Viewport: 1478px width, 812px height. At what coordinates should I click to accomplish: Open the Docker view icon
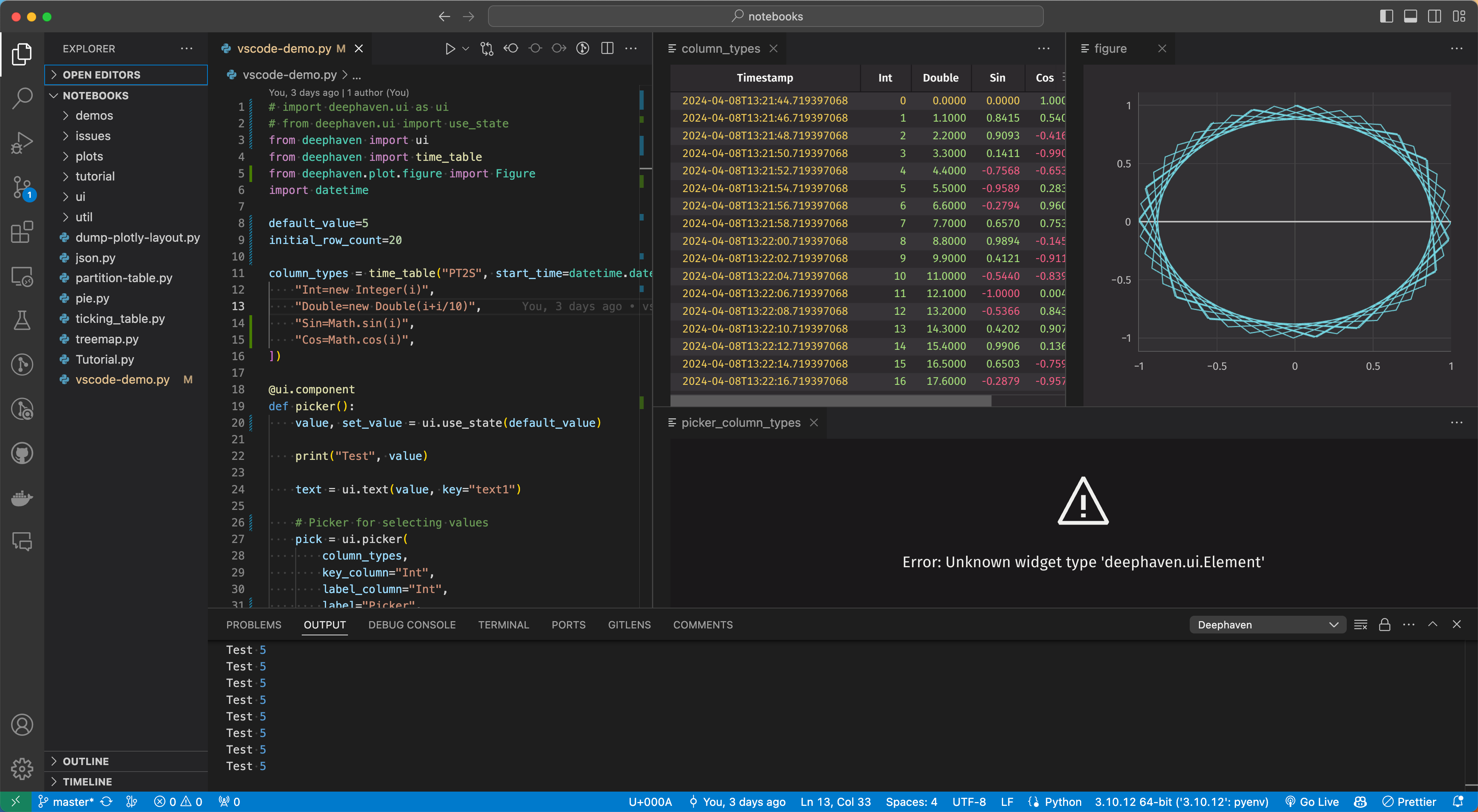[22, 498]
